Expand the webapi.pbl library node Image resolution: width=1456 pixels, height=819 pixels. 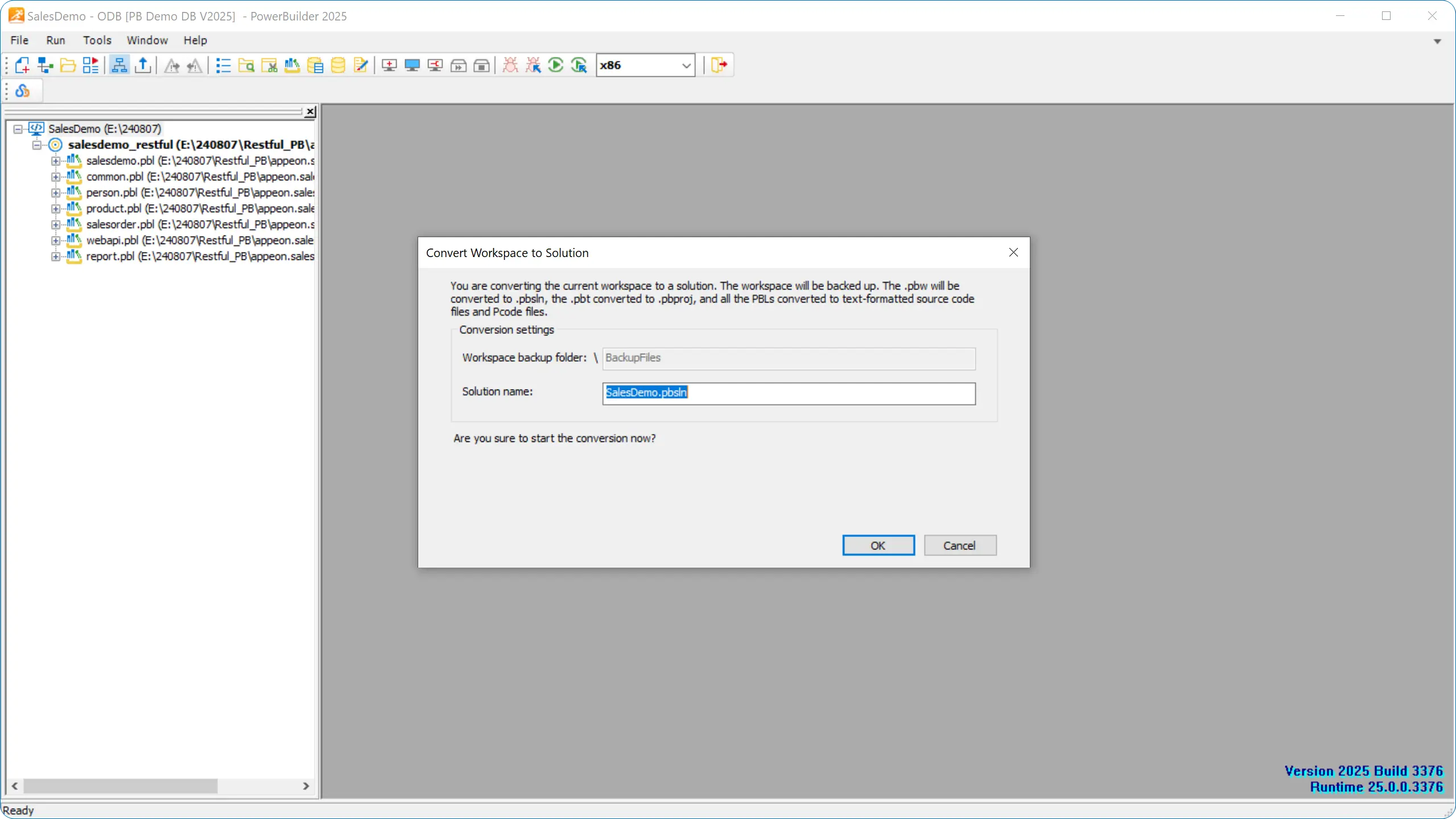pyautogui.click(x=55, y=241)
